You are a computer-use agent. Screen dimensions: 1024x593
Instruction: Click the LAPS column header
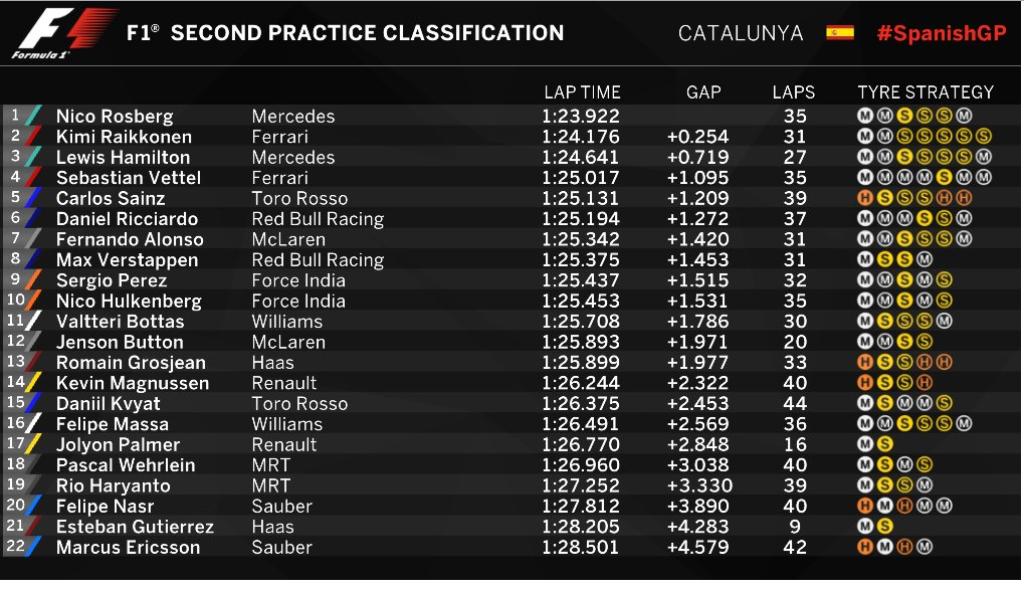(x=793, y=92)
